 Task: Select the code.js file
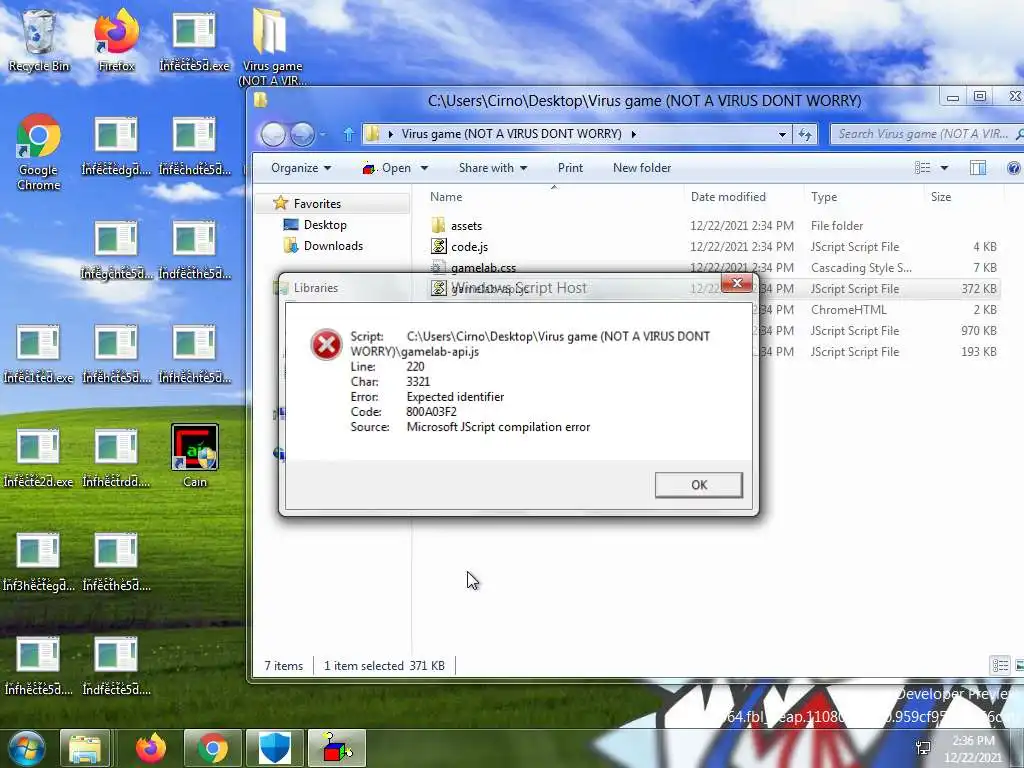[714, 246]
